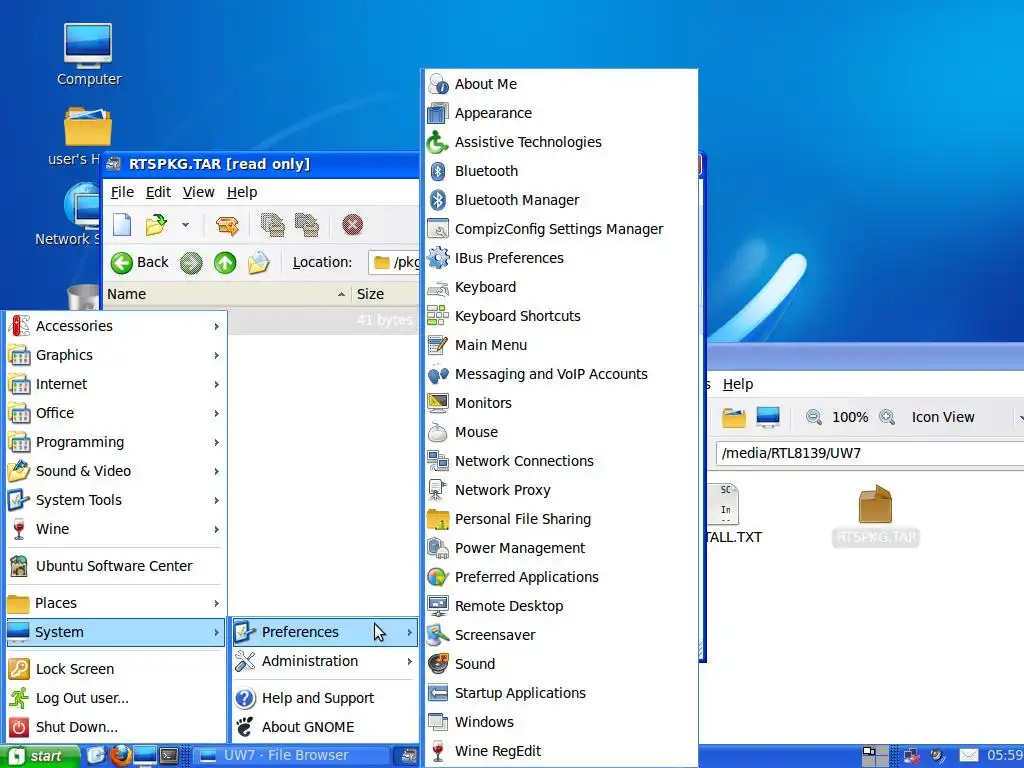This screenshot has height=768, width=1024.
Task: Expand the Graphics submenu
Action: 116,355
